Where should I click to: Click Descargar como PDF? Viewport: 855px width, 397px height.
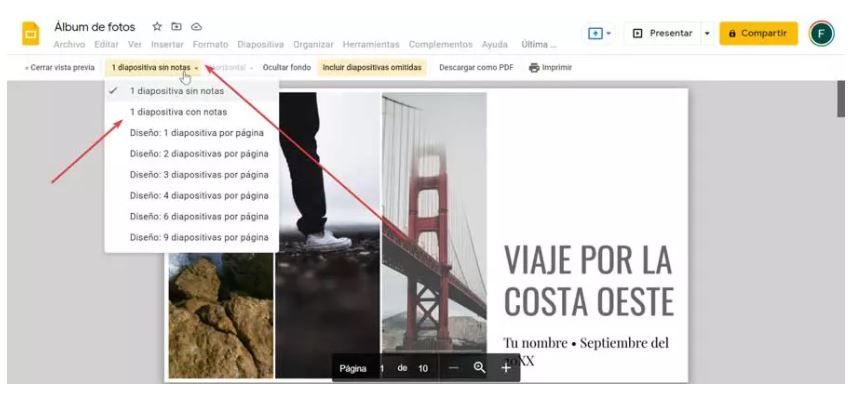(476, 68)
